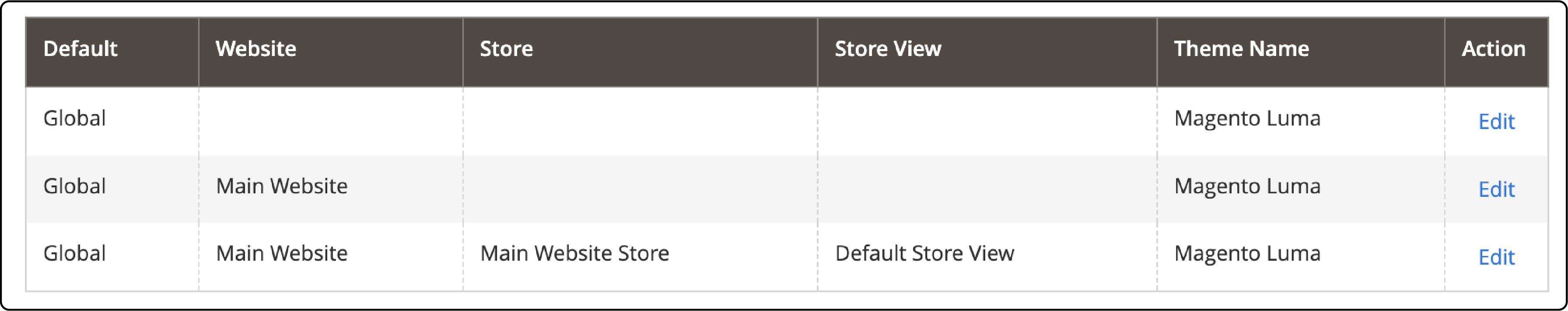Viewport: 1568px width, 311px height.
Task: Click Global in the Default Store View row
Action: point(74,253)
